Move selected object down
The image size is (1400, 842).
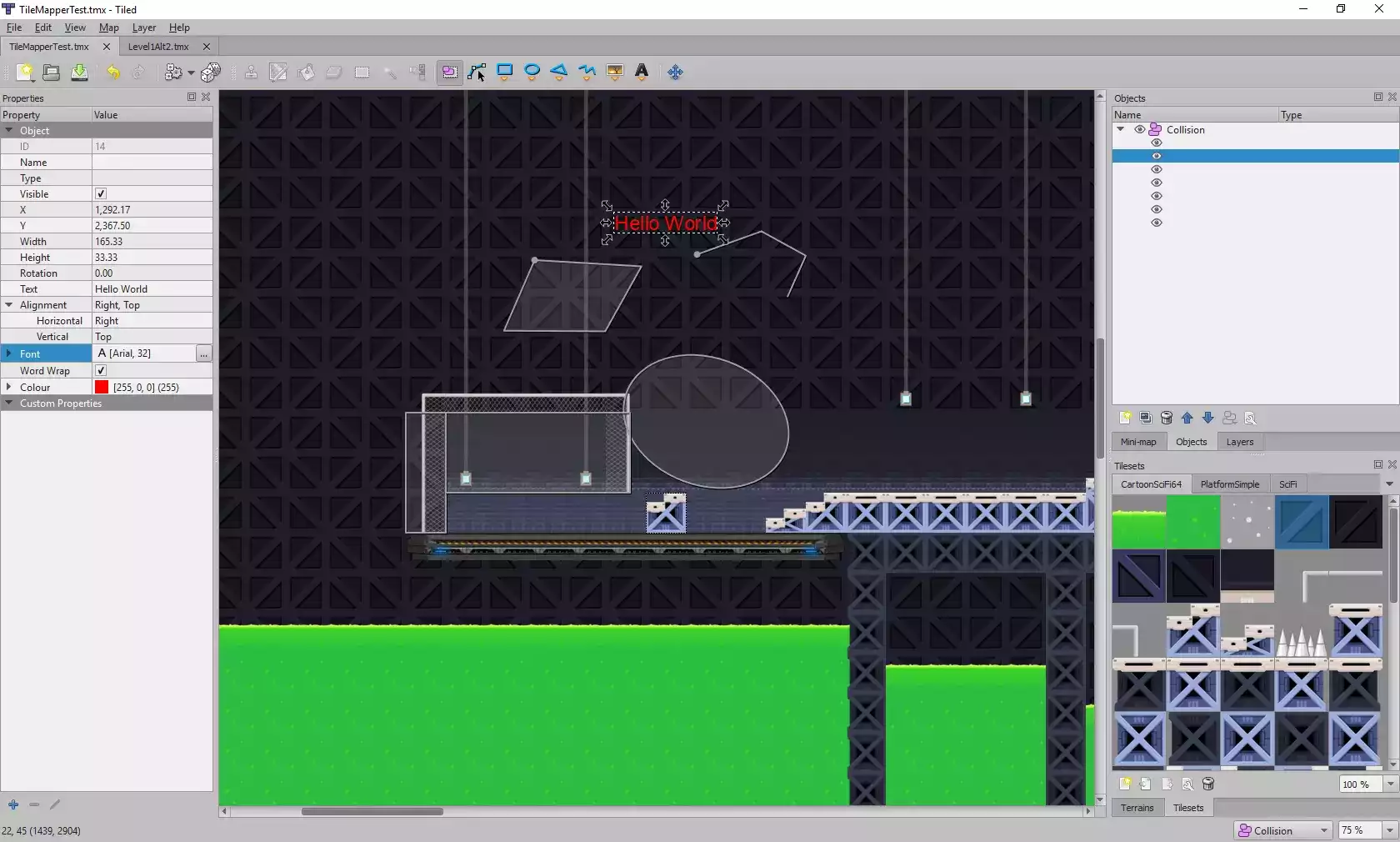point(1208,418)
